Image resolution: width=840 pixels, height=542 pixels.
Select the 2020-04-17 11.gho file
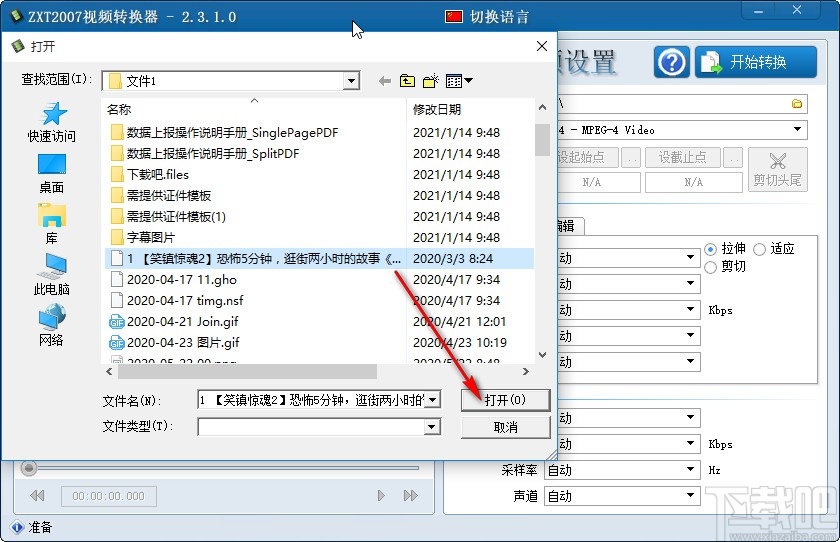click(181, 280)
